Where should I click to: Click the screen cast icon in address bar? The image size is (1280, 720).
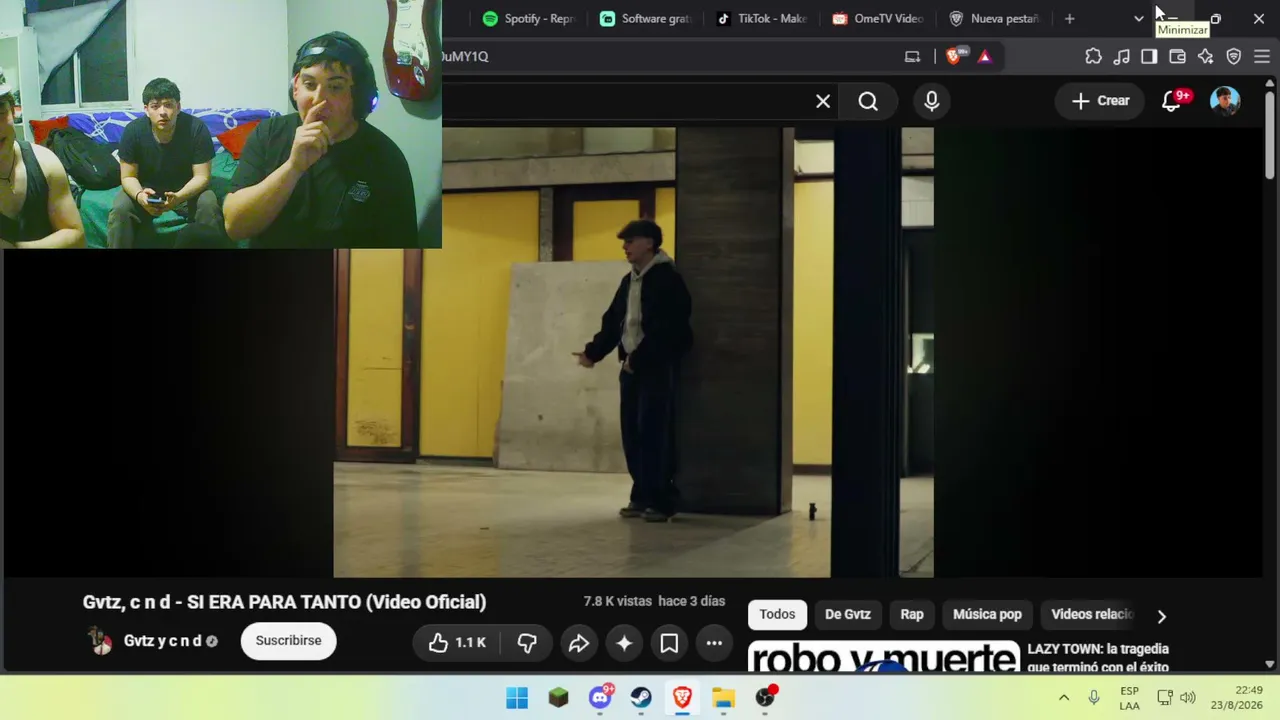(912, 57)
